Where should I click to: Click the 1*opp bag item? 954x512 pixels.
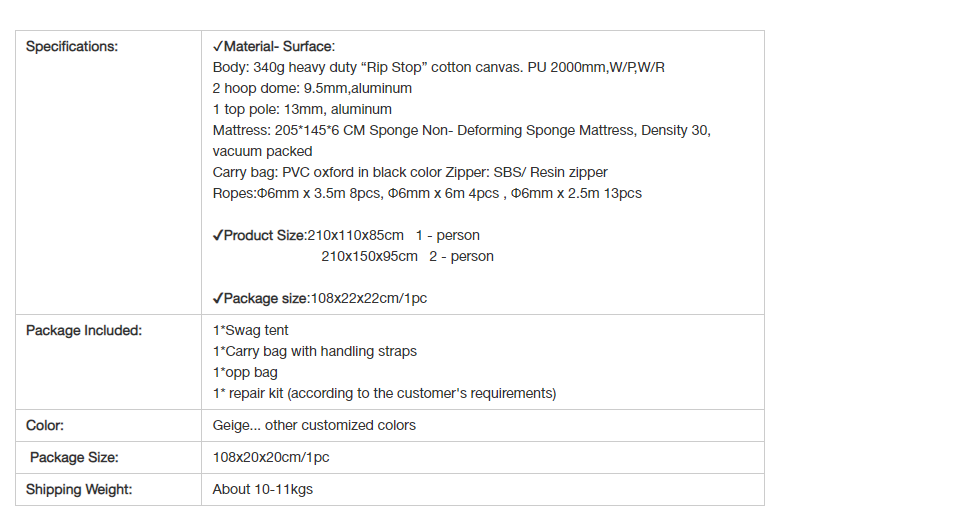tap(245, 373)
